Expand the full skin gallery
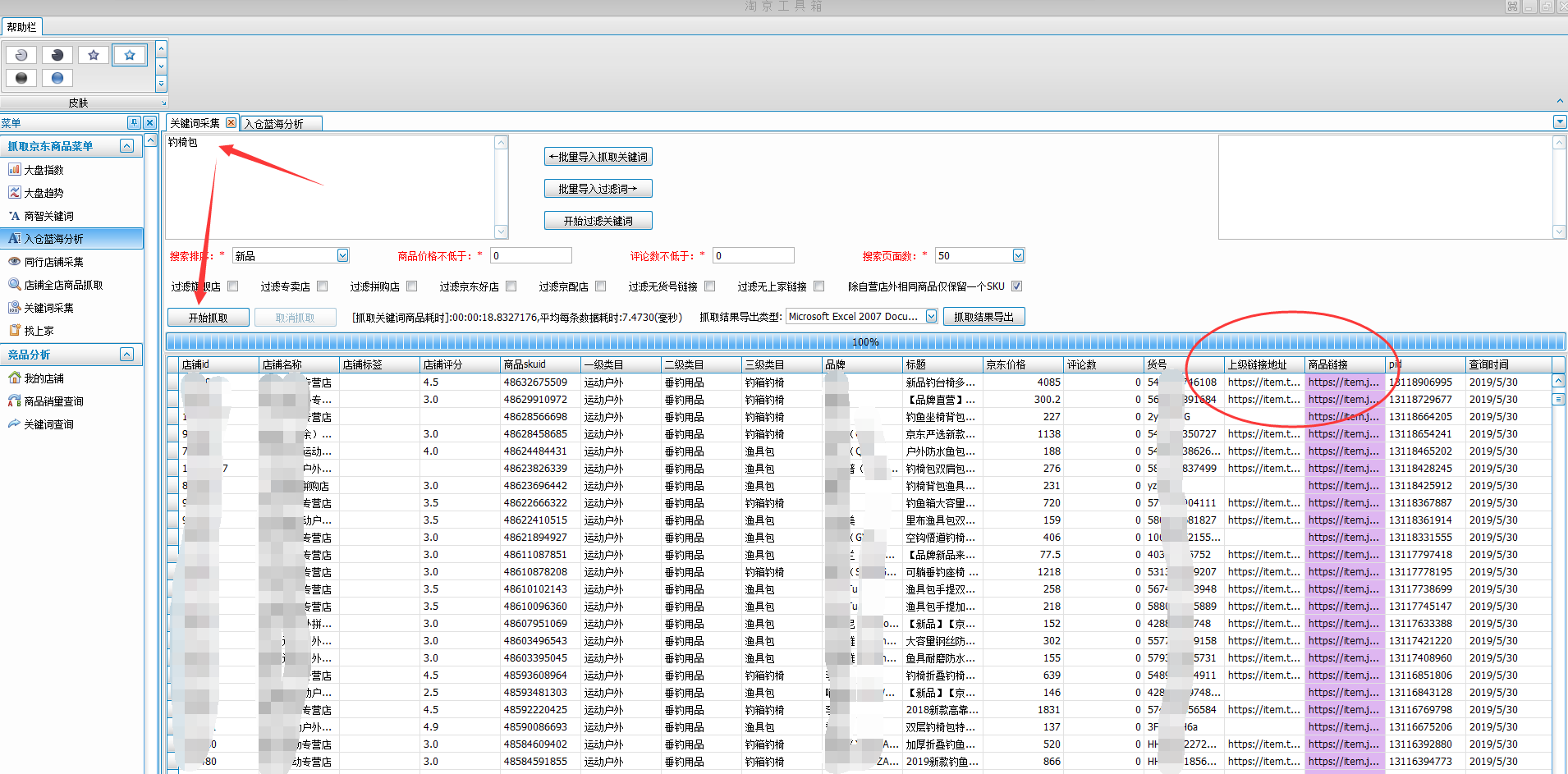The height and width of the screenshot is (774, 1568). pyautogui.click(x=161, y=83)
